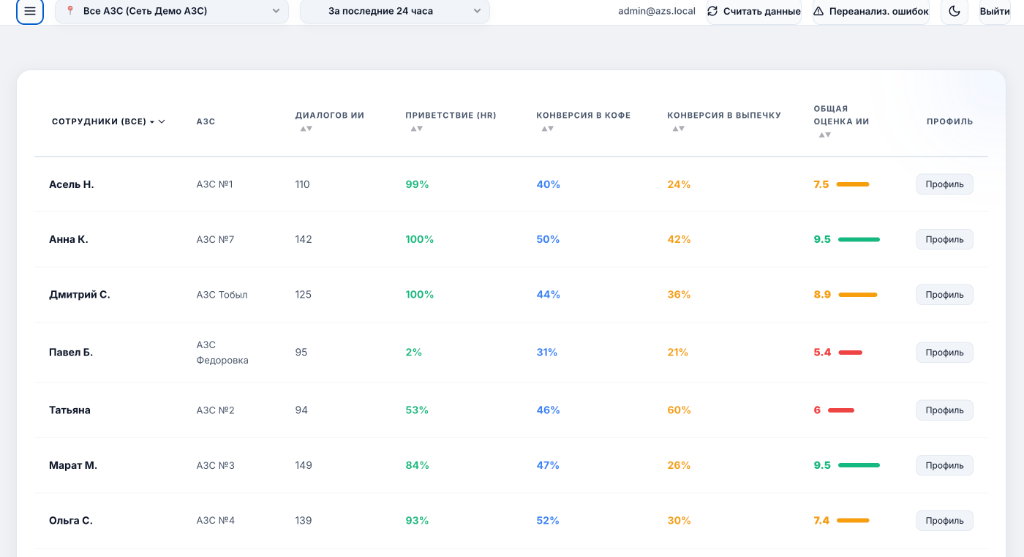The width and height of the screenshot is (1024, 557).
Task: Click station cell АЗС Федоровка
Action: (x=222, y=353)
